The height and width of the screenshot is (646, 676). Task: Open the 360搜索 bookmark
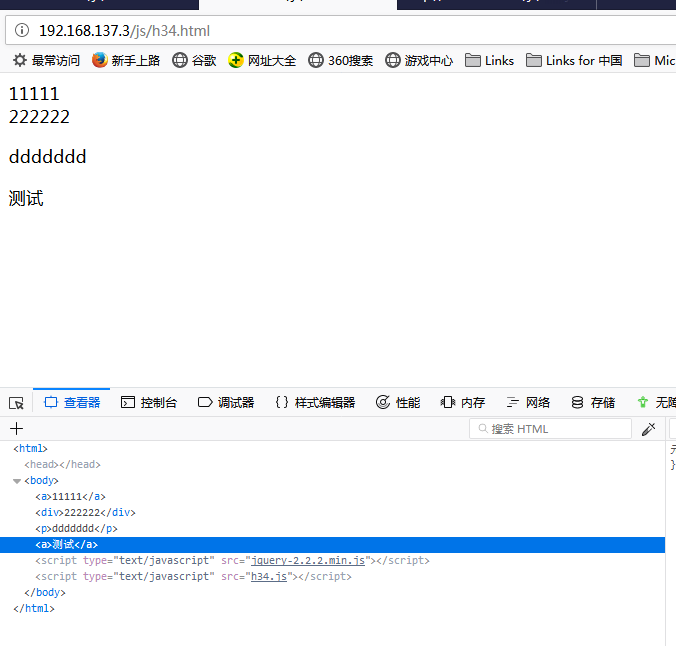(x=341, y=60)
